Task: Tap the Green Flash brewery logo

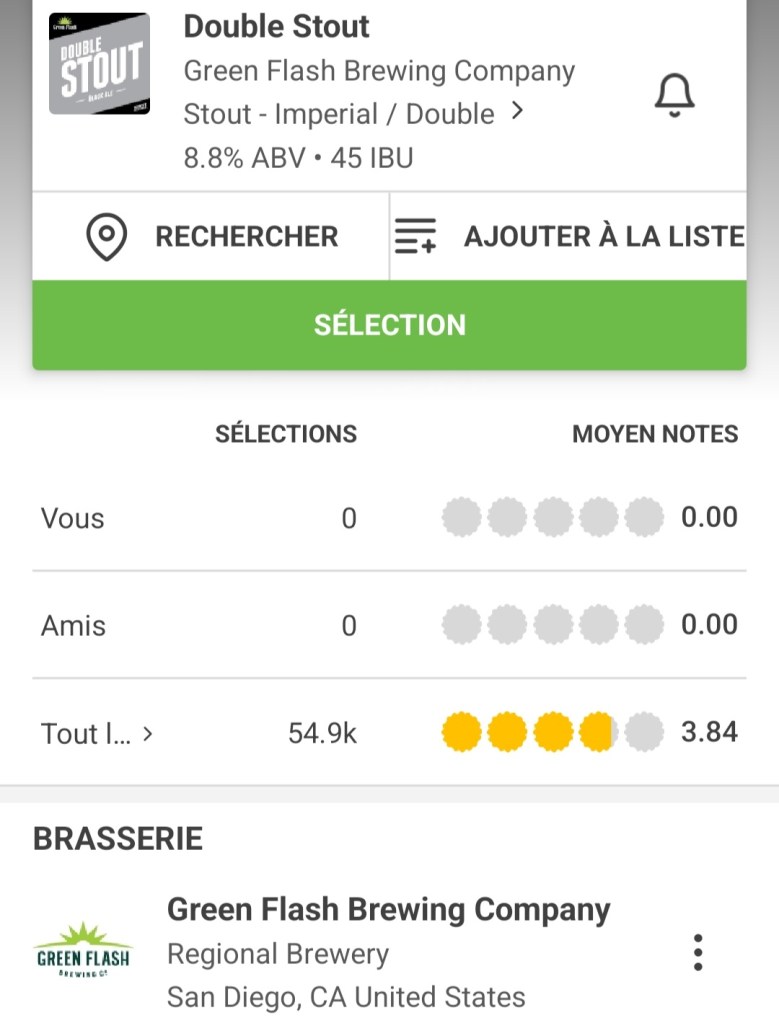Action: click(x=83, y=952)
